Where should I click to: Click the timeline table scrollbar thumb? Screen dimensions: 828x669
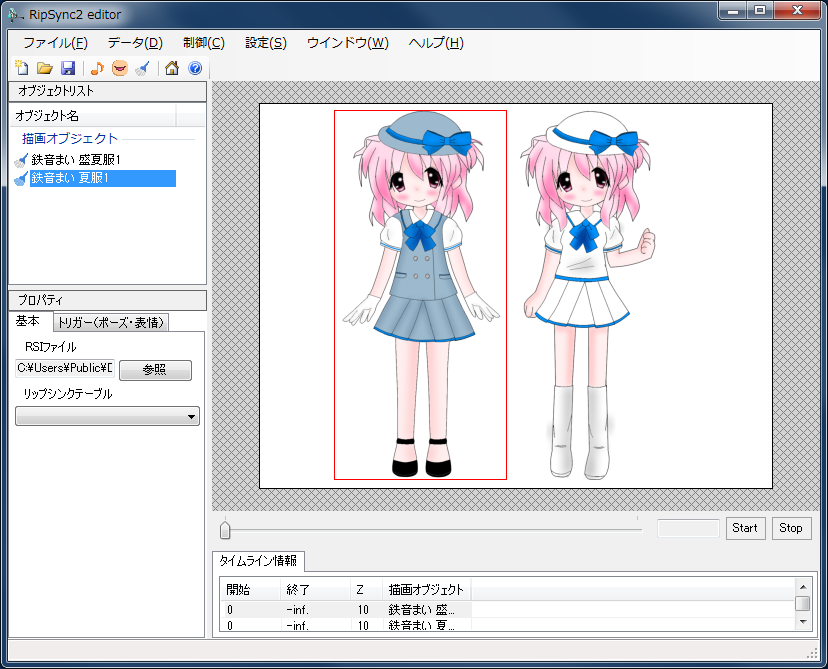point(803,603)
